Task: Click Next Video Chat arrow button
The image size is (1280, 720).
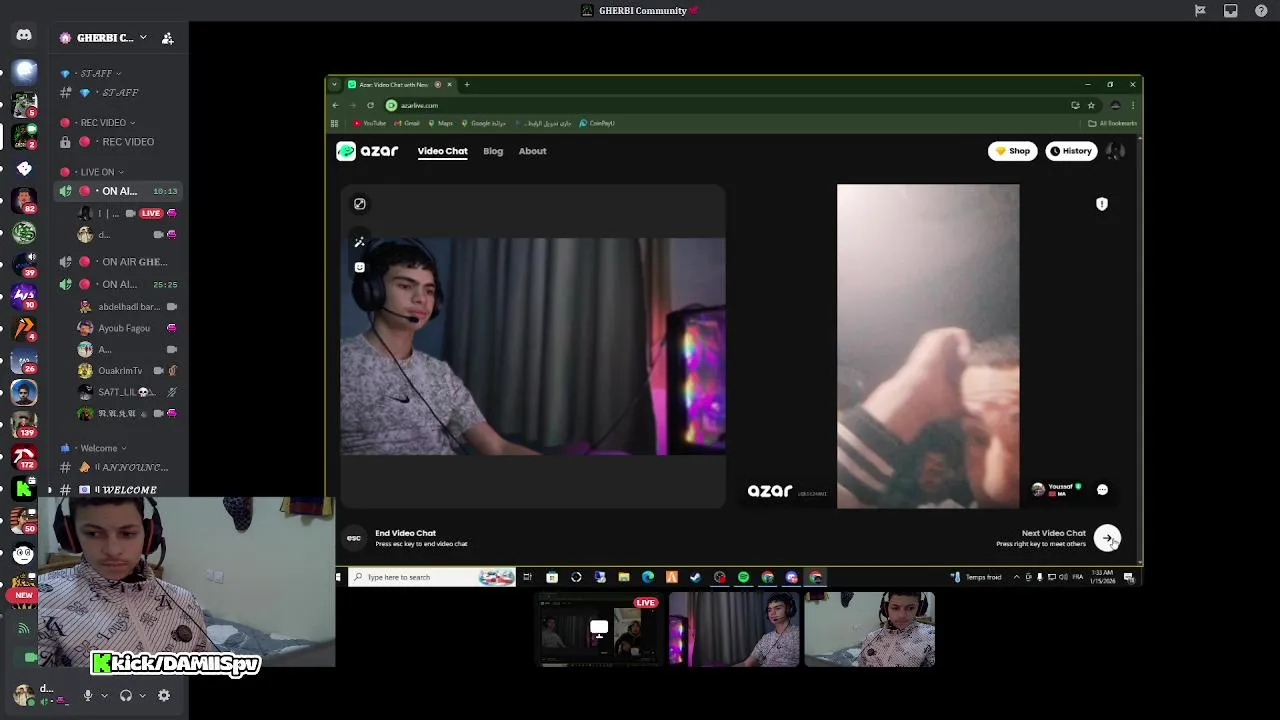Action: [1107, 538]
